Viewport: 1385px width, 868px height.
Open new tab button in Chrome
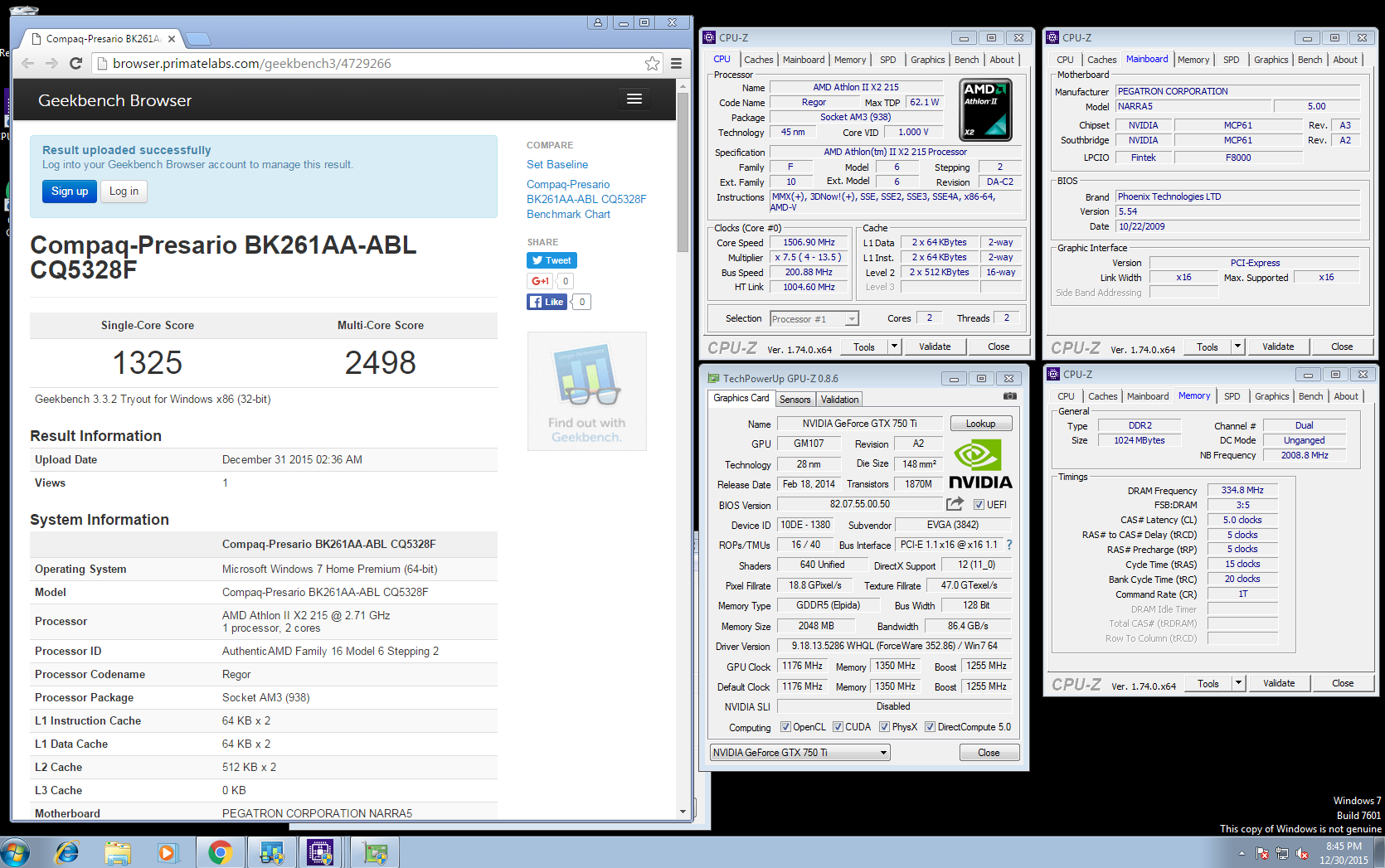(x=198, y=39)
